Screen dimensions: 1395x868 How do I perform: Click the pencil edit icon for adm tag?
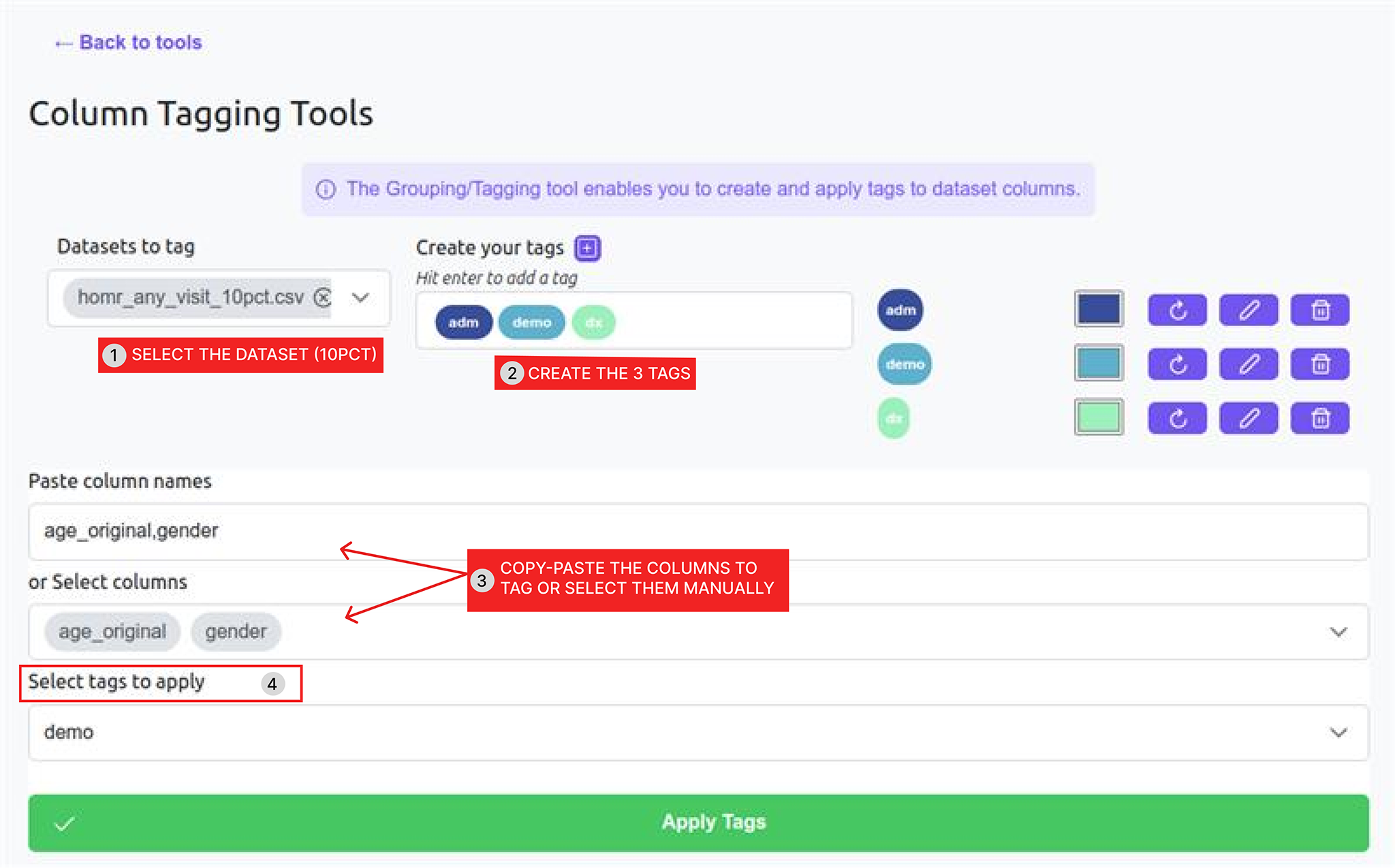(x=1249, y=310)
